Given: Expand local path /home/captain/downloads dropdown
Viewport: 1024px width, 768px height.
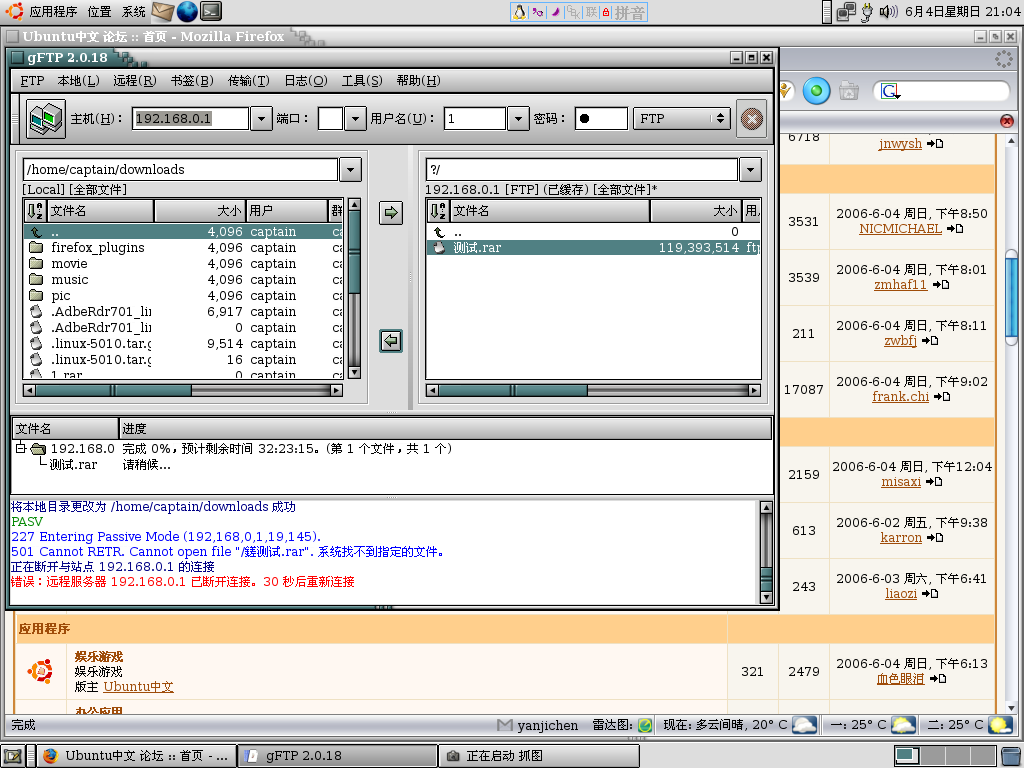Looking at the screenshot, I should coord(350,170).
